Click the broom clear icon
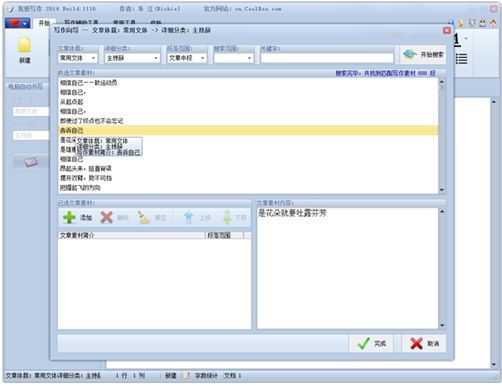Image resolution: width=502 pixels, height=386 pixels. [144, 217]
